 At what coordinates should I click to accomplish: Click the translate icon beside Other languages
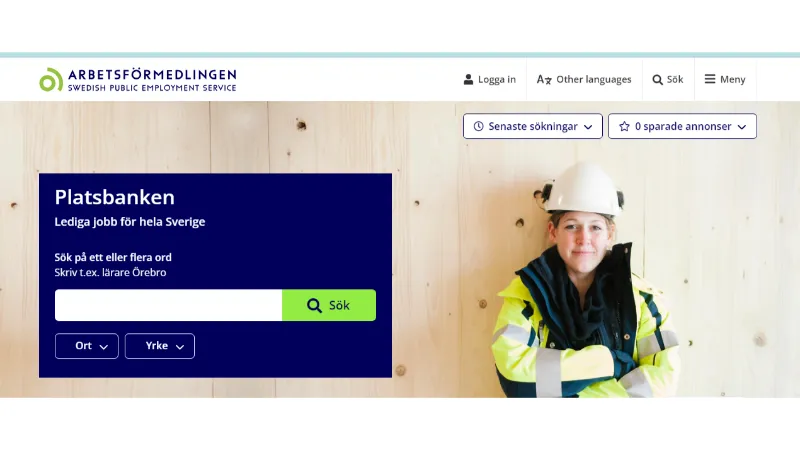click(x=544, y=80)
